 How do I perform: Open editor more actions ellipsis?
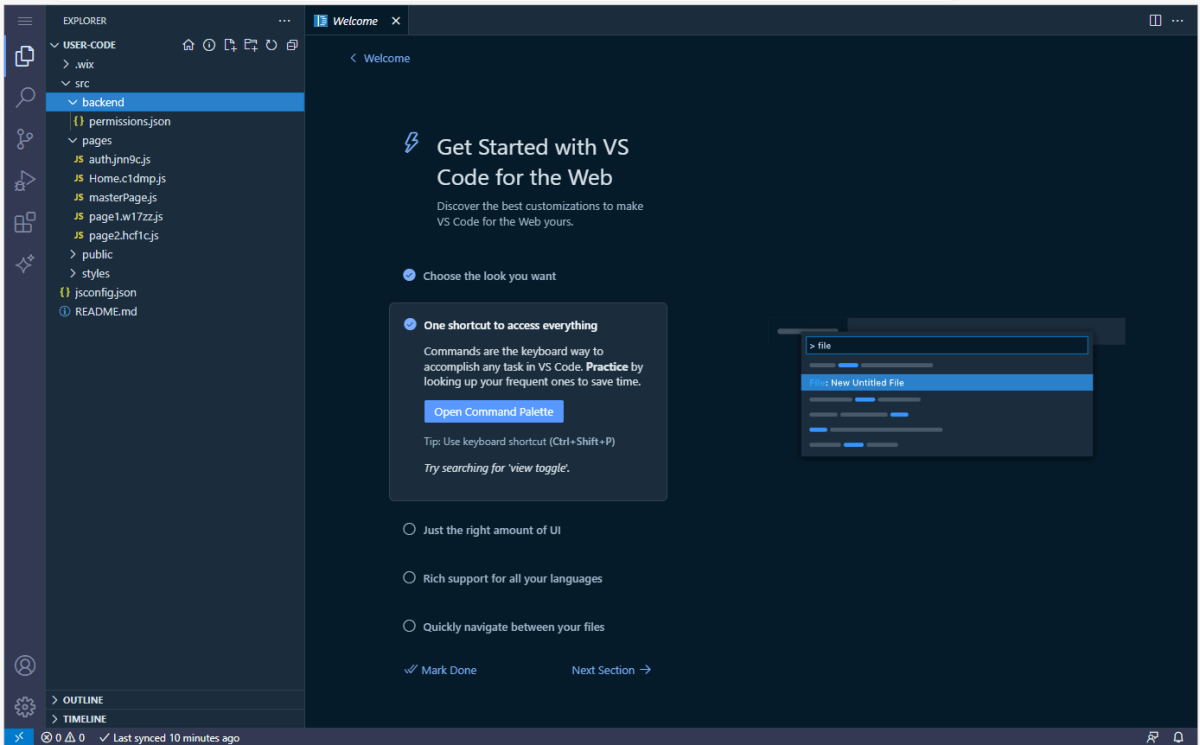tap(1177, 20)
